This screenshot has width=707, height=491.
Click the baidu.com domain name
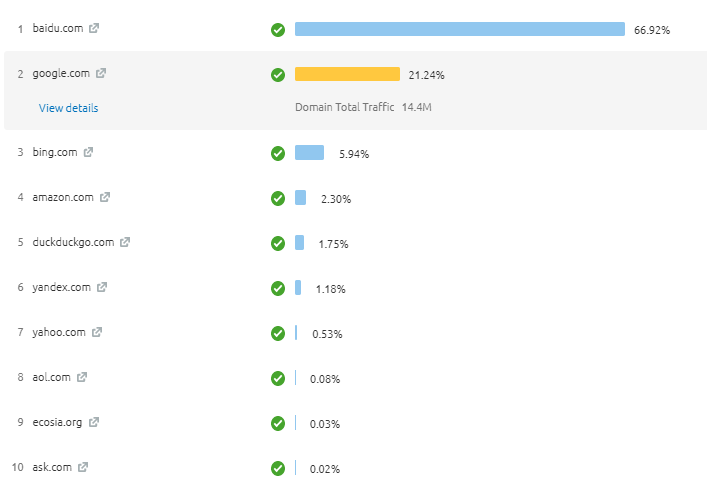coord(58,28)
